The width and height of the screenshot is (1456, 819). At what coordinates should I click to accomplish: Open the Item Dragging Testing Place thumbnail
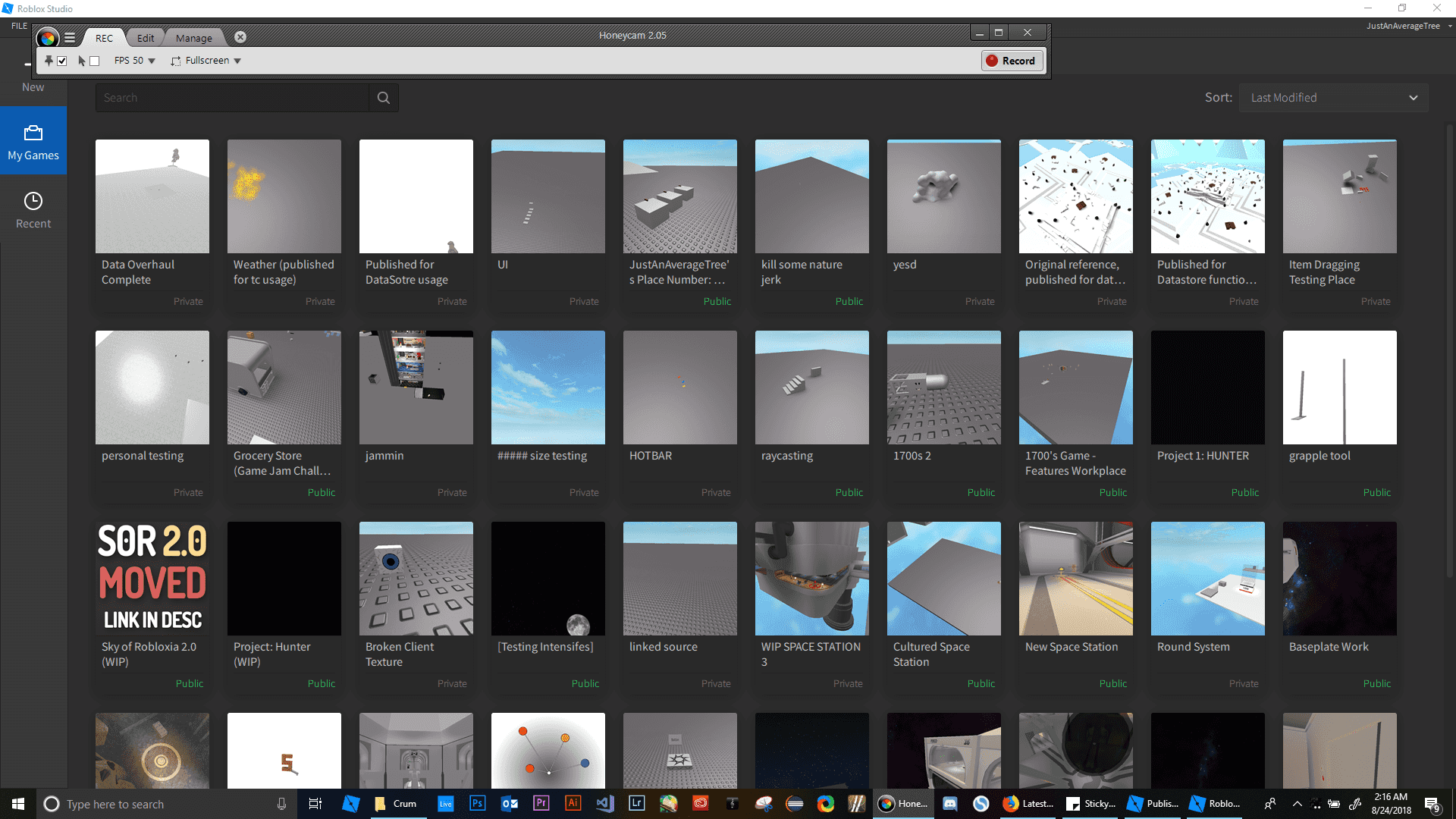1340,196
